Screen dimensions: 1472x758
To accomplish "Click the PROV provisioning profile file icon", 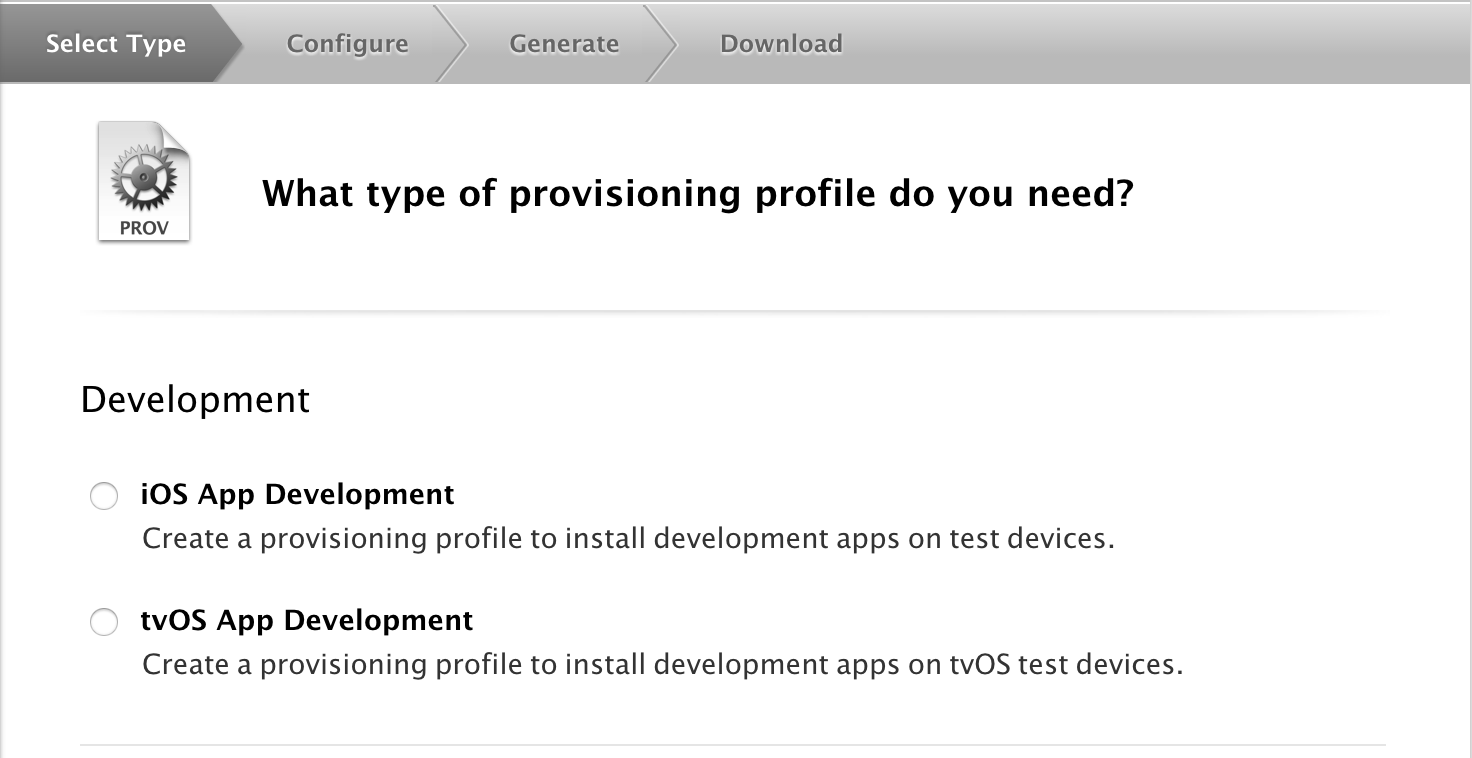I will tap(144, 181).
